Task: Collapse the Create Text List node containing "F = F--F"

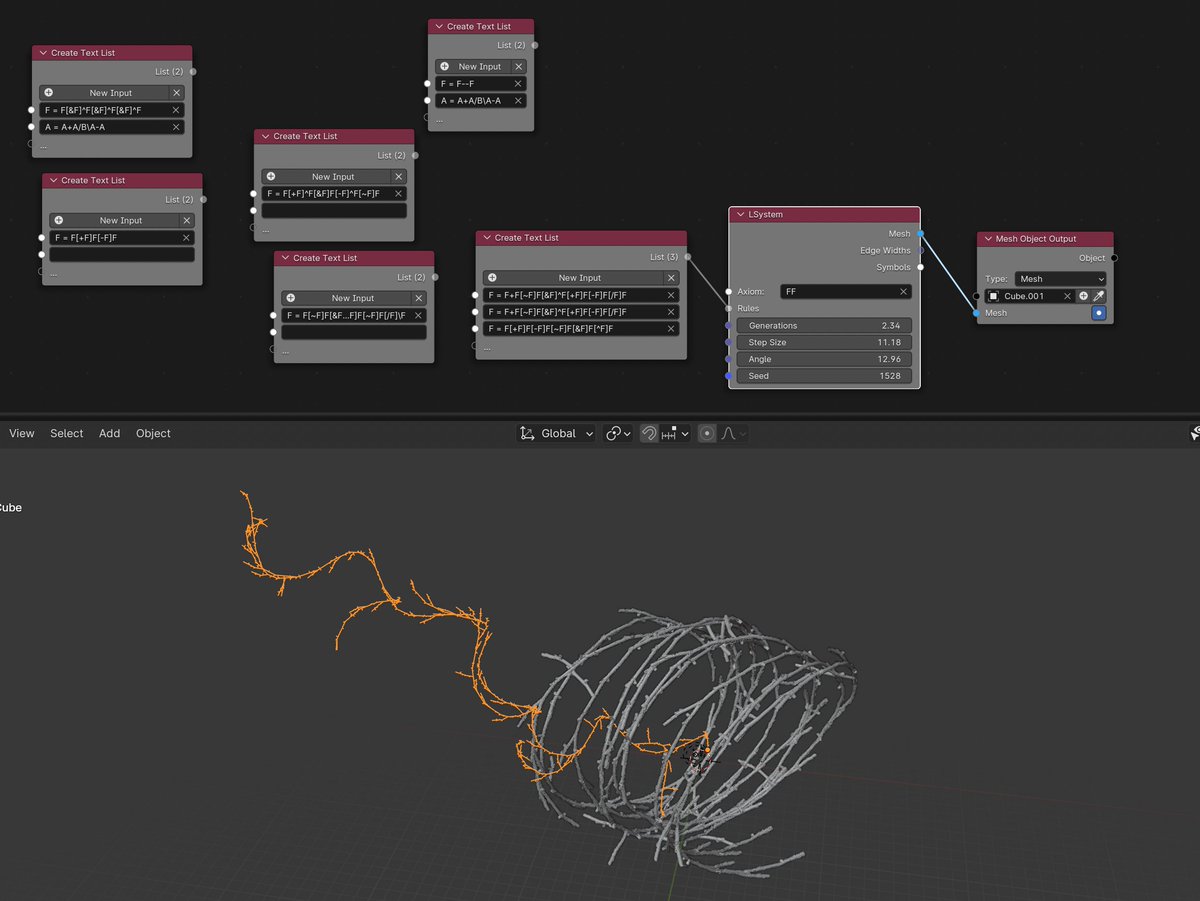Action: tap(438, 27)
